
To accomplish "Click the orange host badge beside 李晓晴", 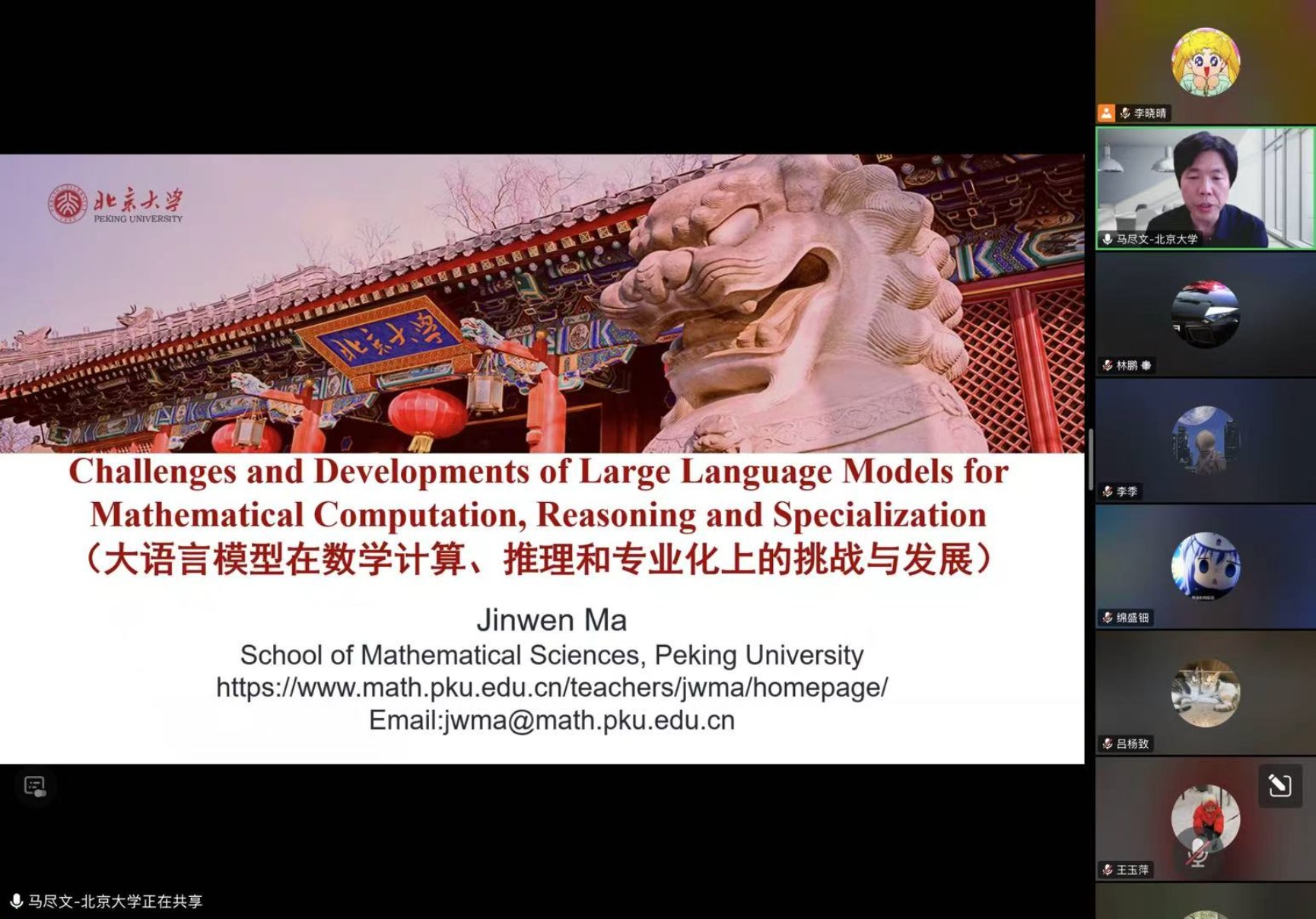I will point(1106,113).
